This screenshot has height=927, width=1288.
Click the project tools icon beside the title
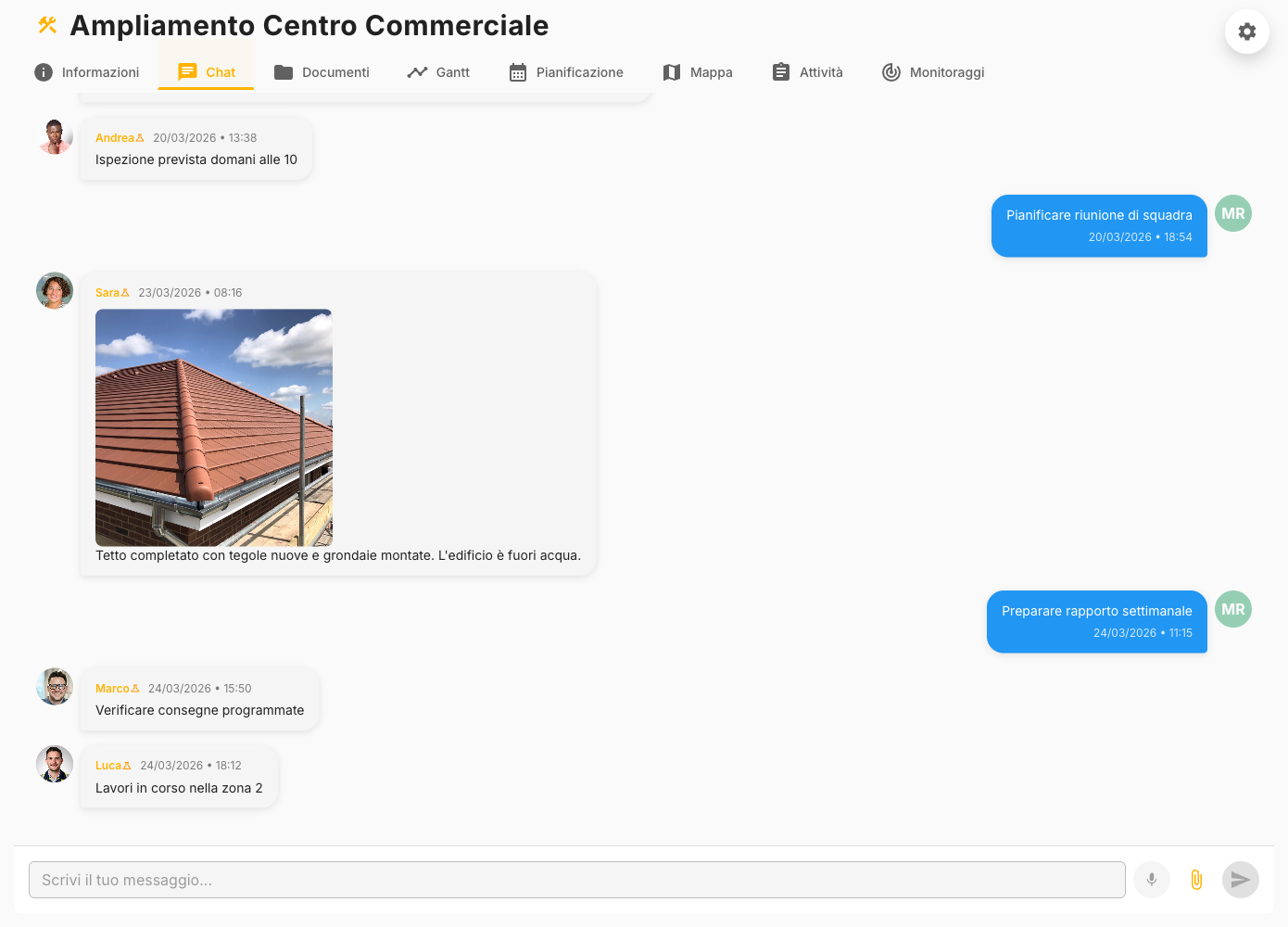click(45, 25)
